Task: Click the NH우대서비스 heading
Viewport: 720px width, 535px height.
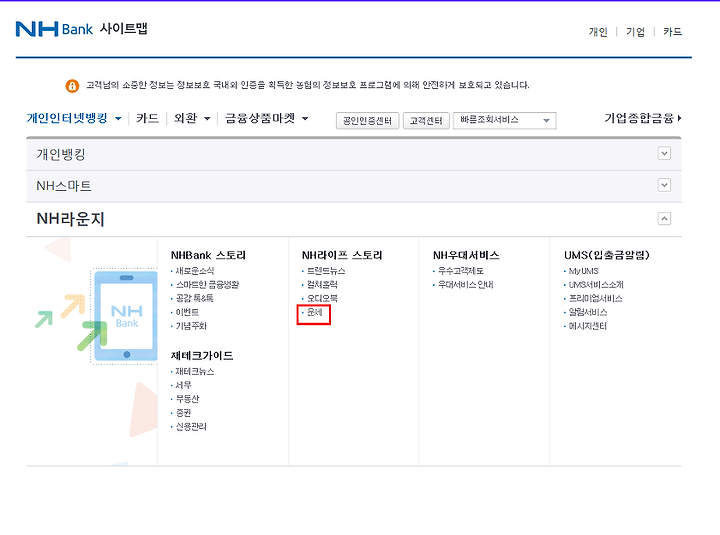Action: tap(466, 255)
